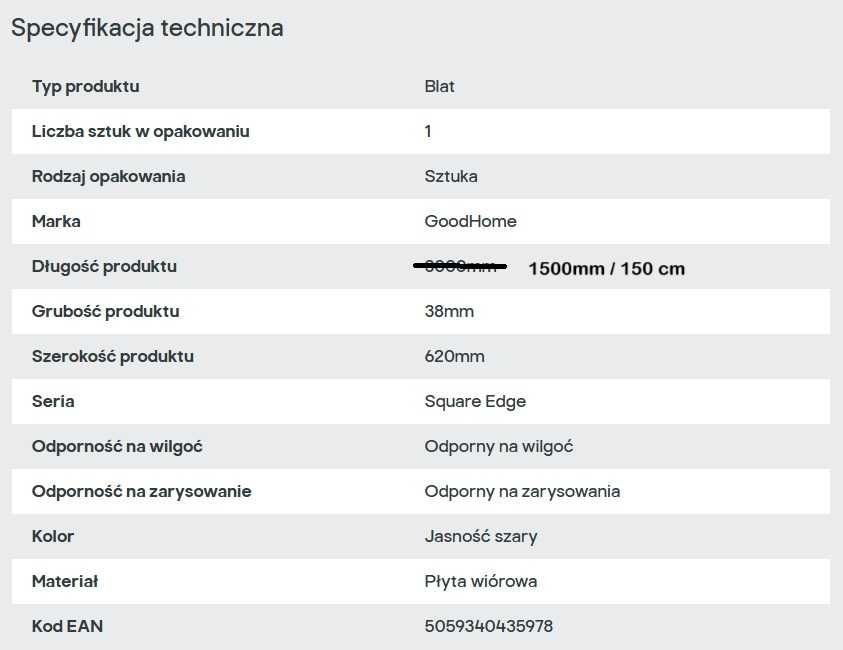The height and width of the screenshot is (650, 843).
Task: Select the Sztuka value
Action: click(451, 176)
